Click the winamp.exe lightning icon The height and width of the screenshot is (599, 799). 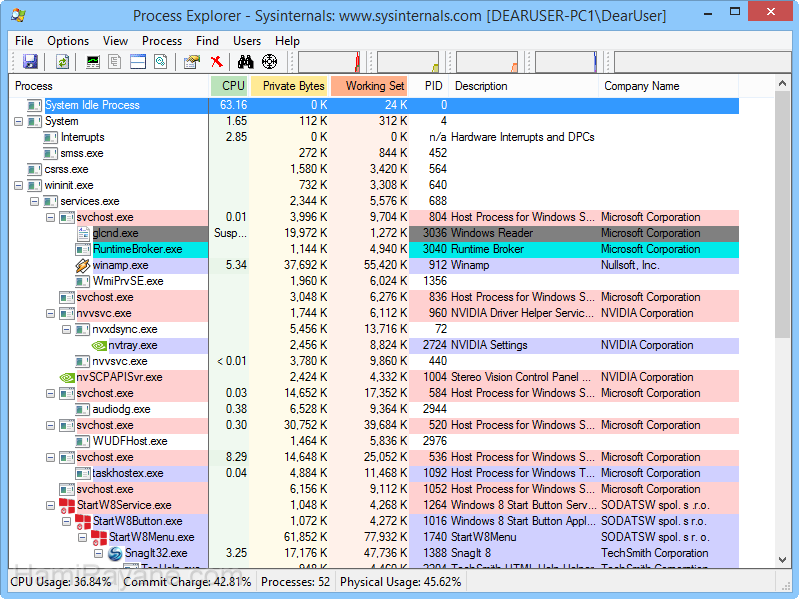click(x=82, y=265)
